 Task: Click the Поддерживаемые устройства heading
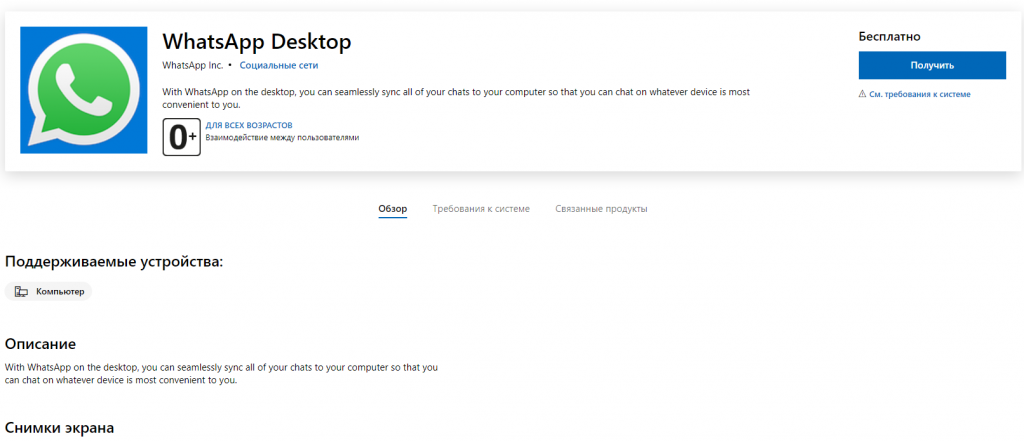pos(114,262)
